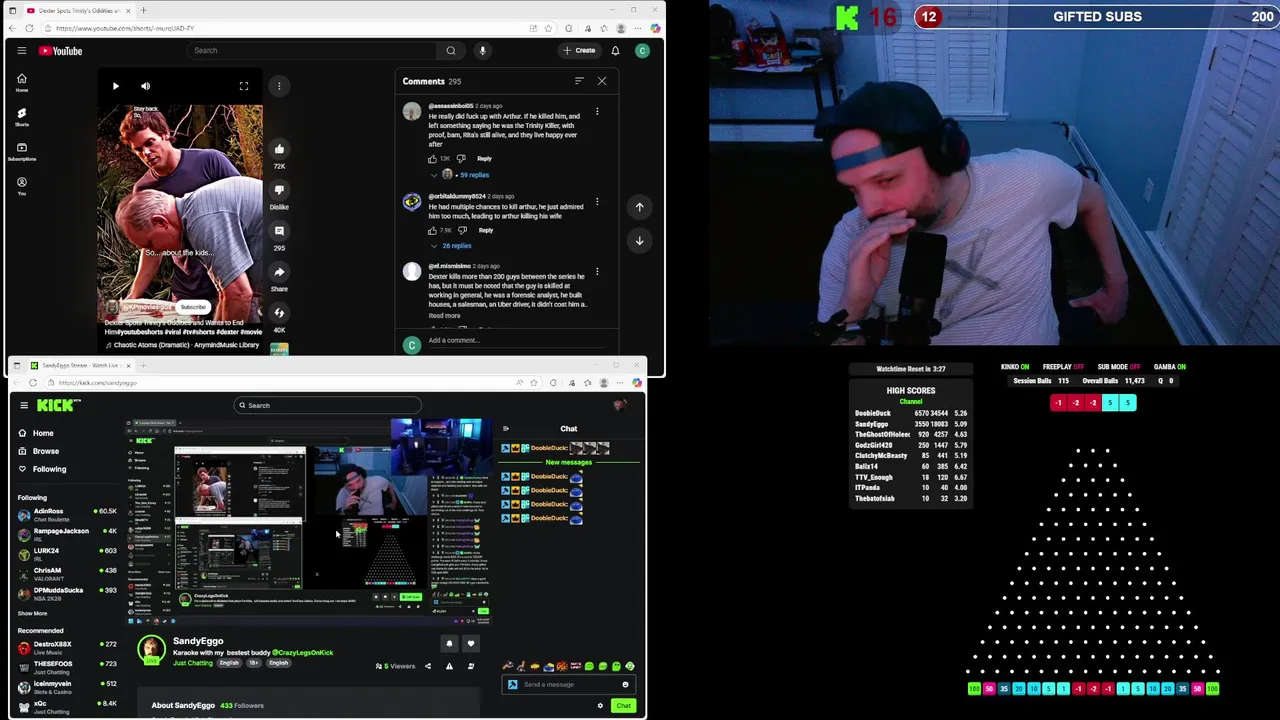Open options menu for orbitaldummy's comment
Screen dimensions: 1280x720
[597, 202]
